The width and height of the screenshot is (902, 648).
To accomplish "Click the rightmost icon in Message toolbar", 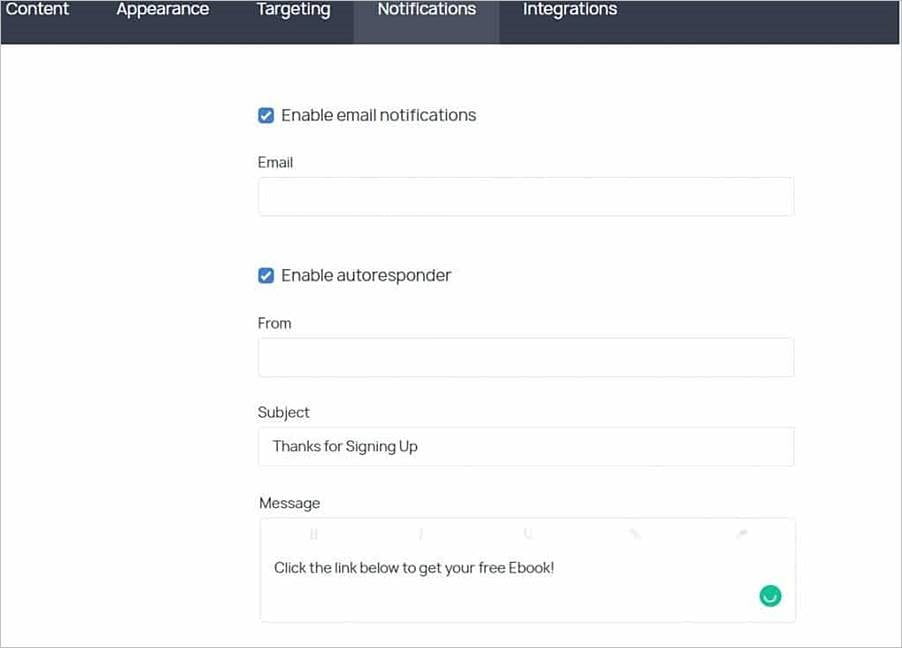I will [742, 534].
